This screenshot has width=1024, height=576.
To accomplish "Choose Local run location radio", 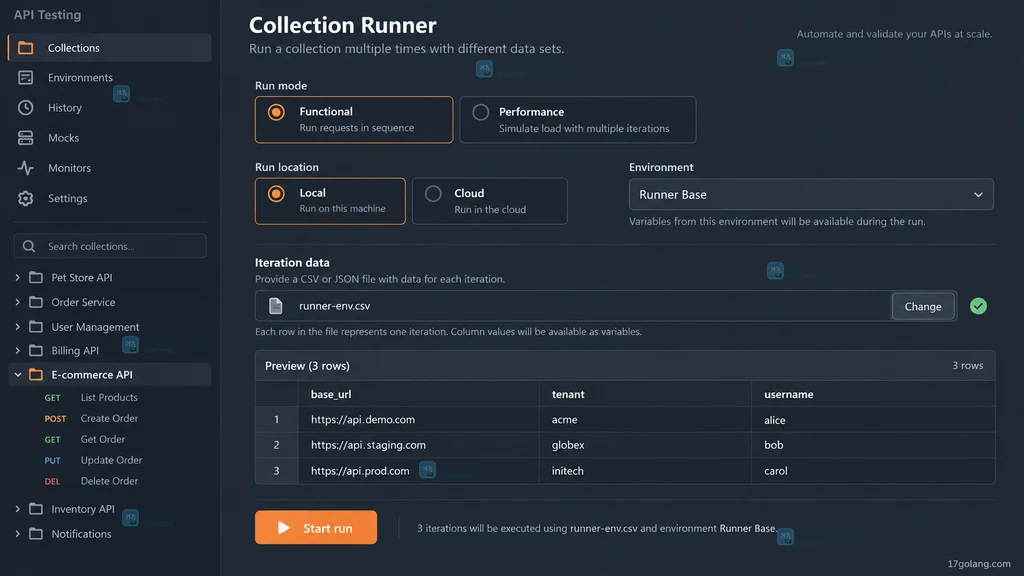I will (x=276, y=194).
